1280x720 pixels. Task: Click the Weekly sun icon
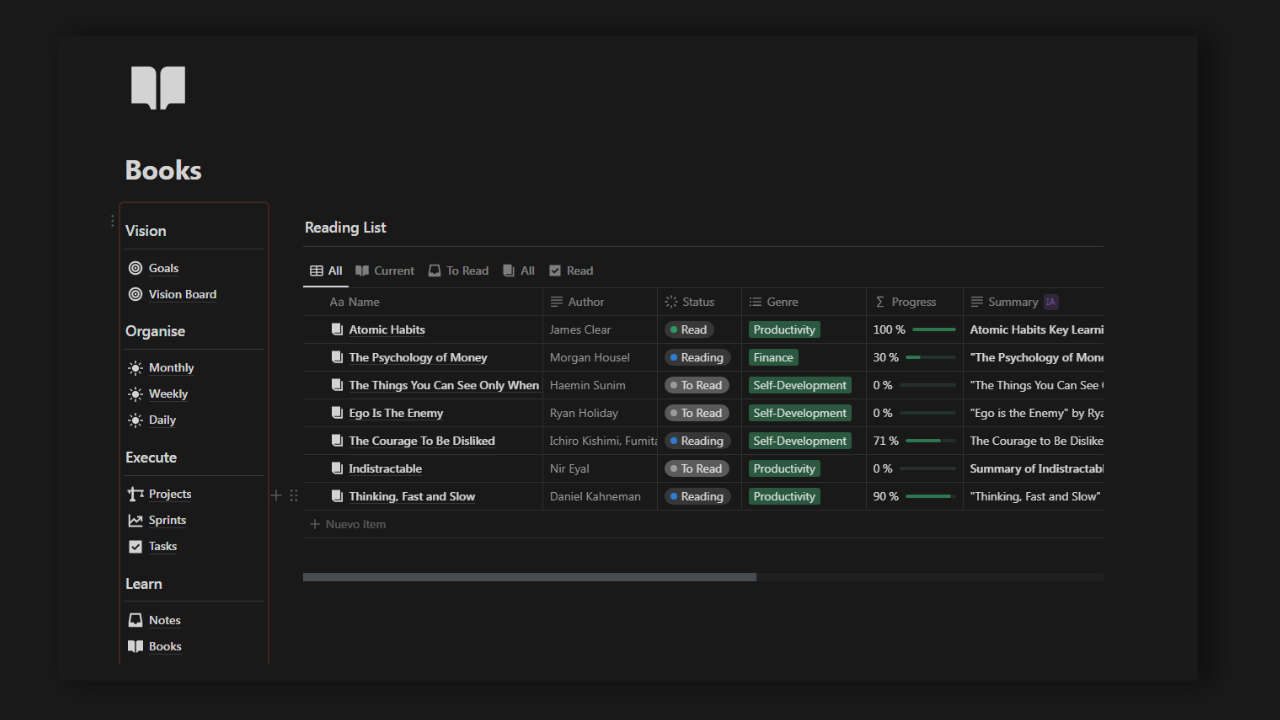click(136, 394)
